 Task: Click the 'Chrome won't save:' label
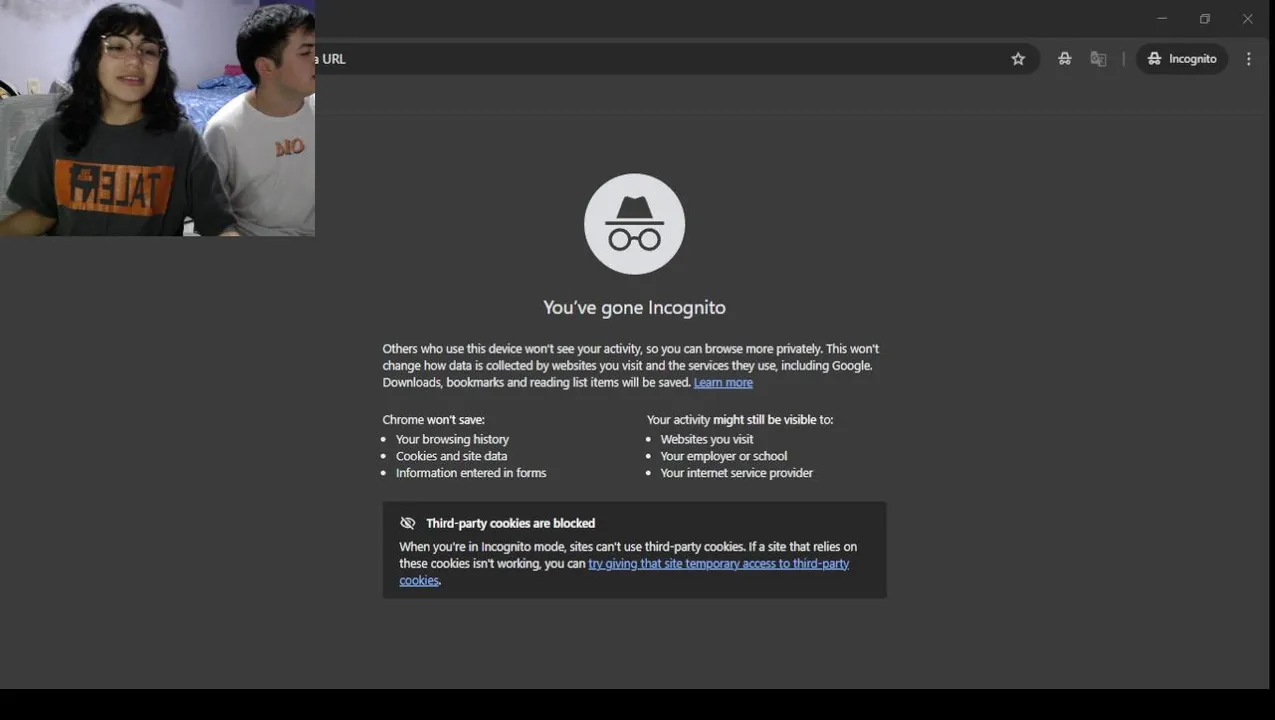[x=433, y=420]
